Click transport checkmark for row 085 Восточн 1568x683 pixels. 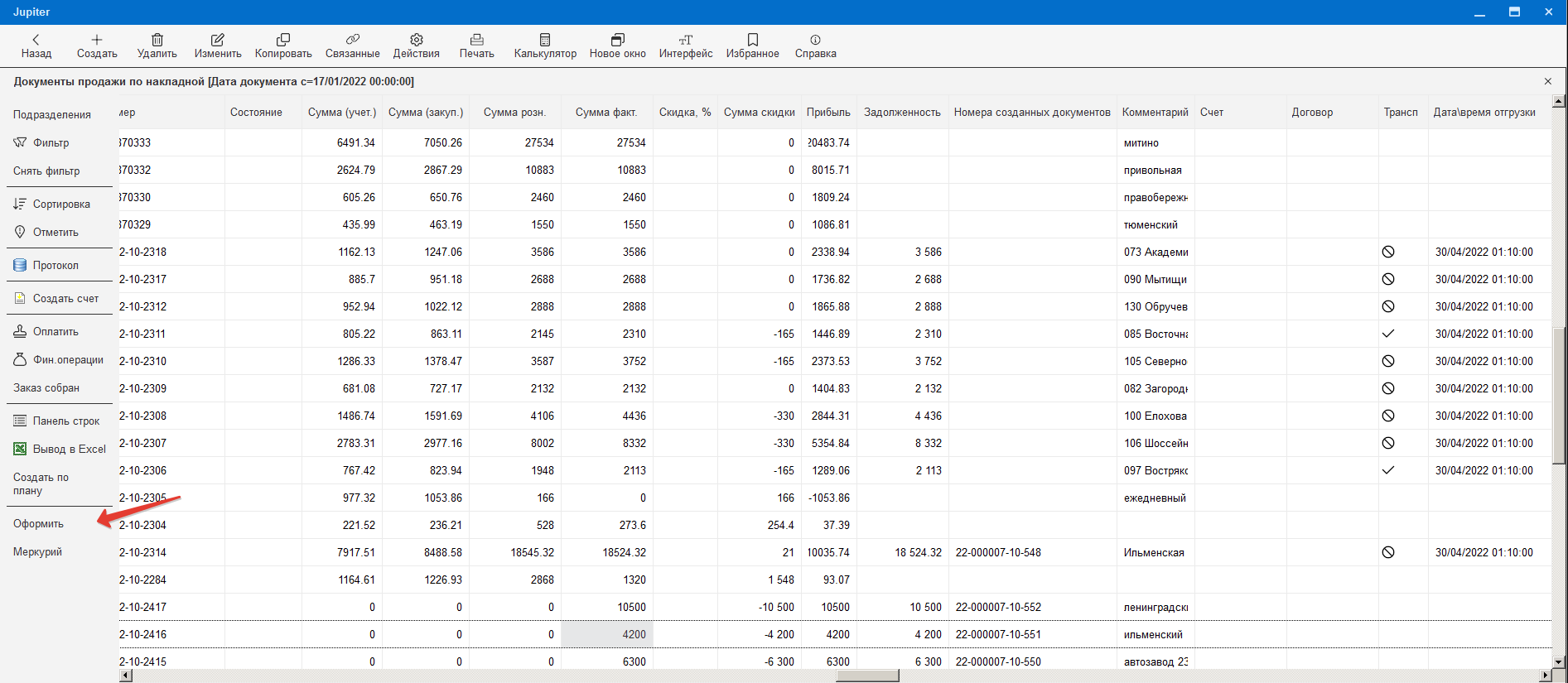point(1388,334)
